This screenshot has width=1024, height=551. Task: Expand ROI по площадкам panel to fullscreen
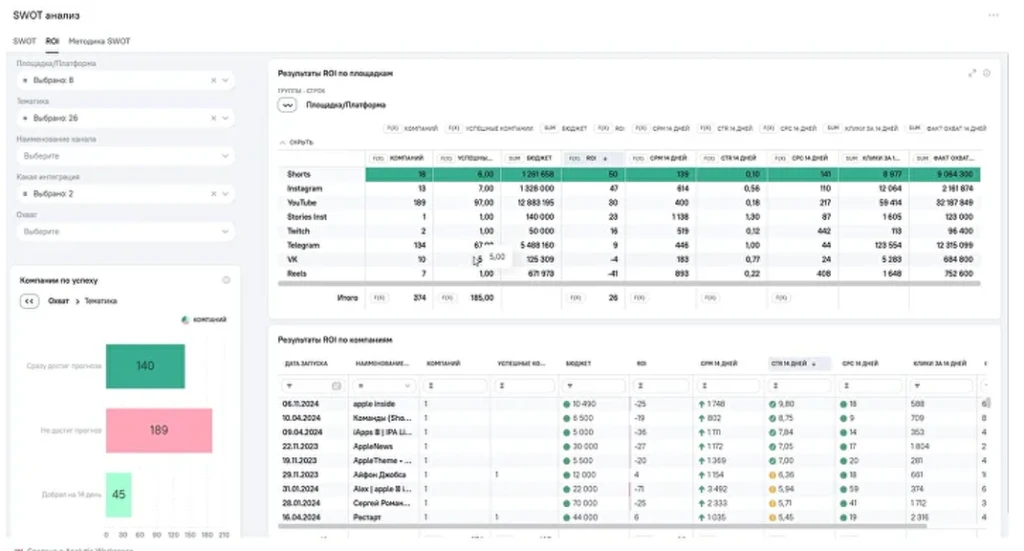coord(972,73)
